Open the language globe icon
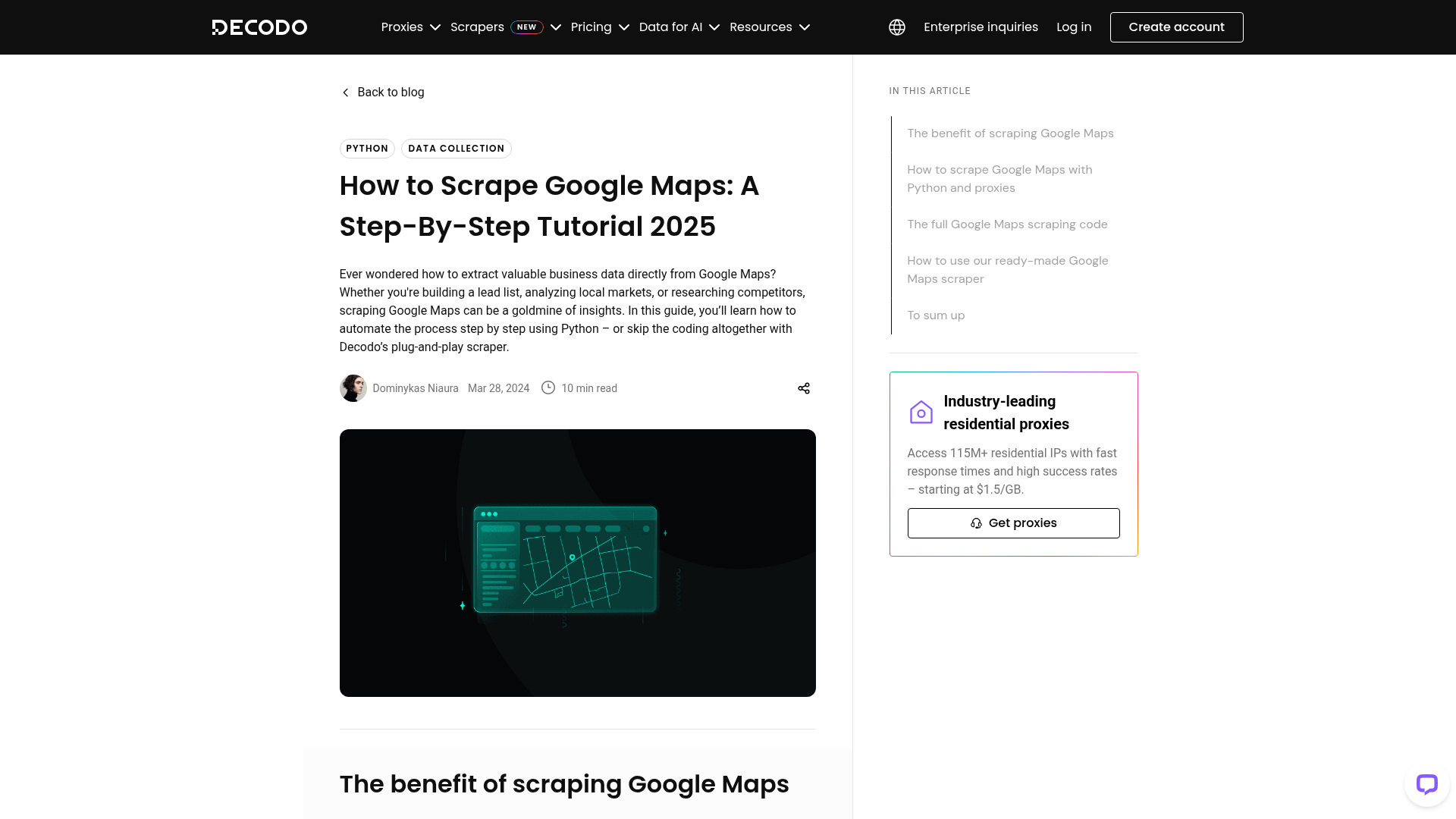Viewport: 1456px width, 819px height. pyautogui.click(x=897, y=27)
